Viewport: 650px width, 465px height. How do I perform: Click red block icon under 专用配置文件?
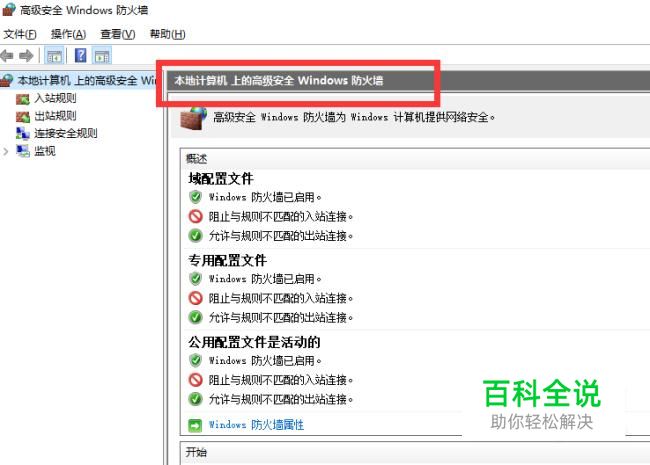[195, 298]
